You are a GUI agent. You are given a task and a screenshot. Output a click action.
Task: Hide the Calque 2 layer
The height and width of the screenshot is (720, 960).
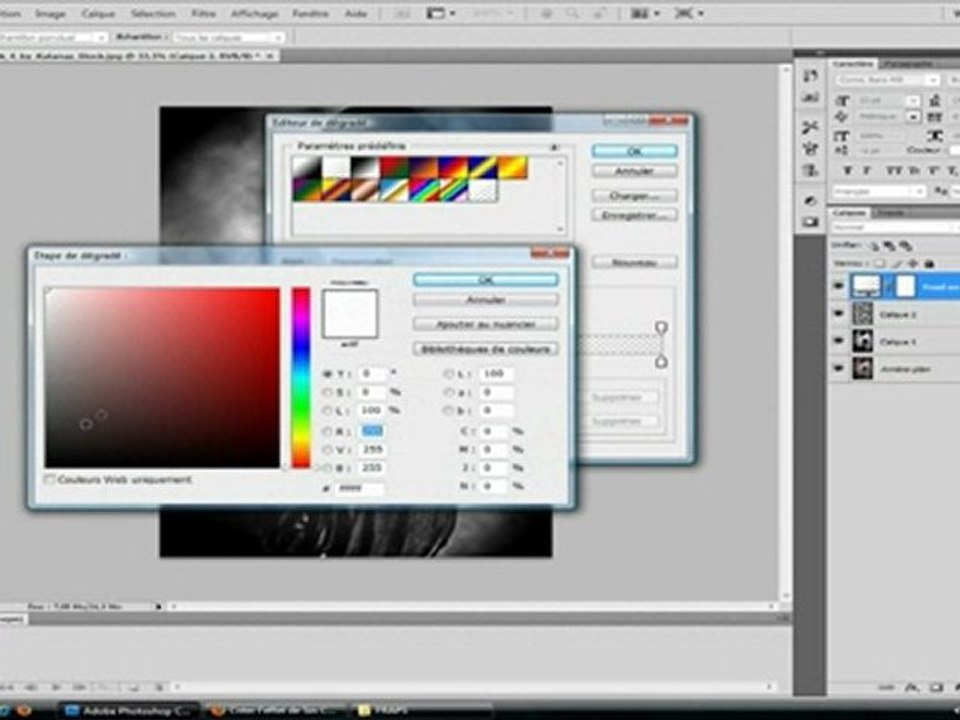[x=839, y=314]
